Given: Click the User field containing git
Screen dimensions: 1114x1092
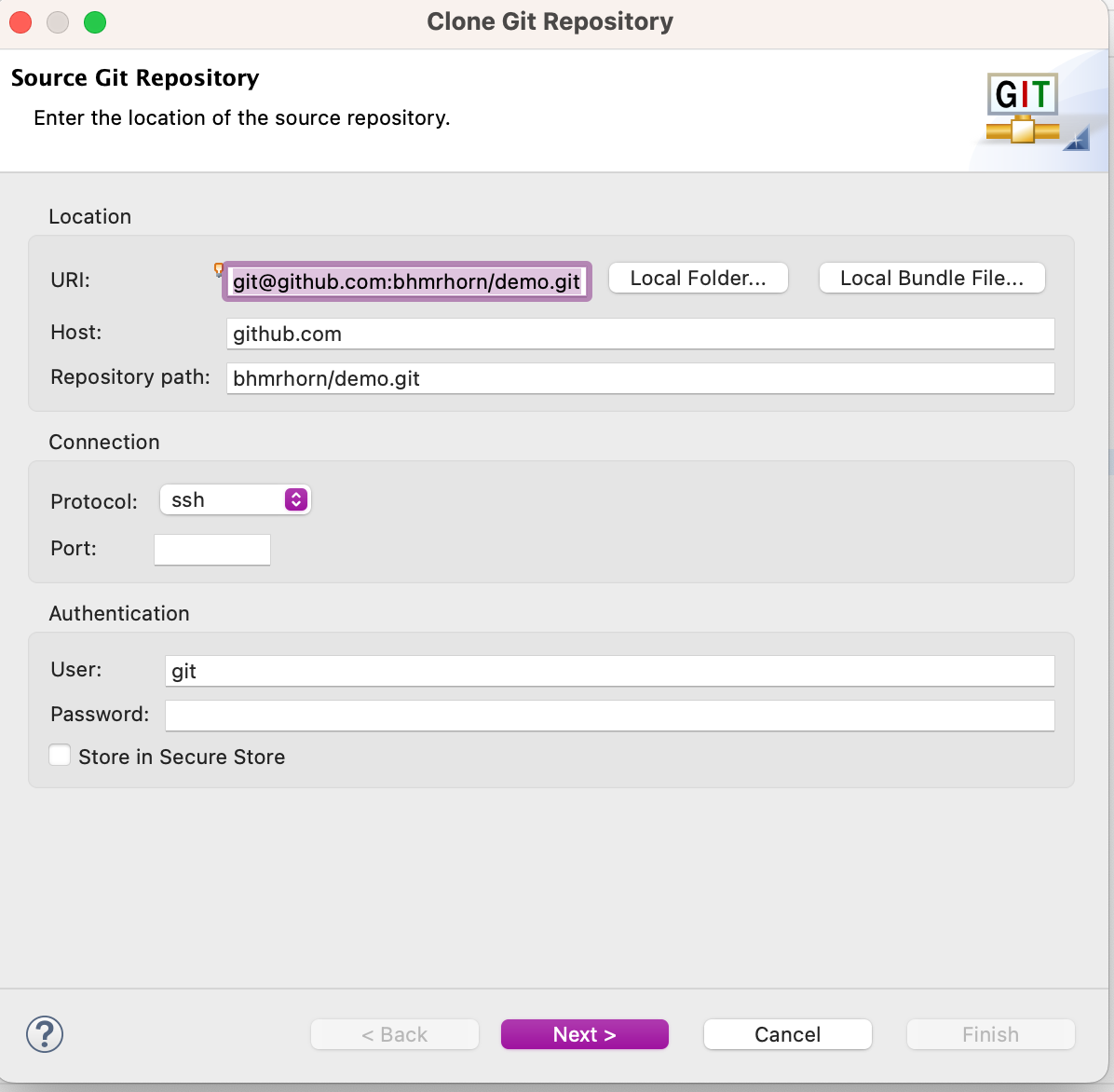Looking at the screenshot, I should tap(609, 671).
